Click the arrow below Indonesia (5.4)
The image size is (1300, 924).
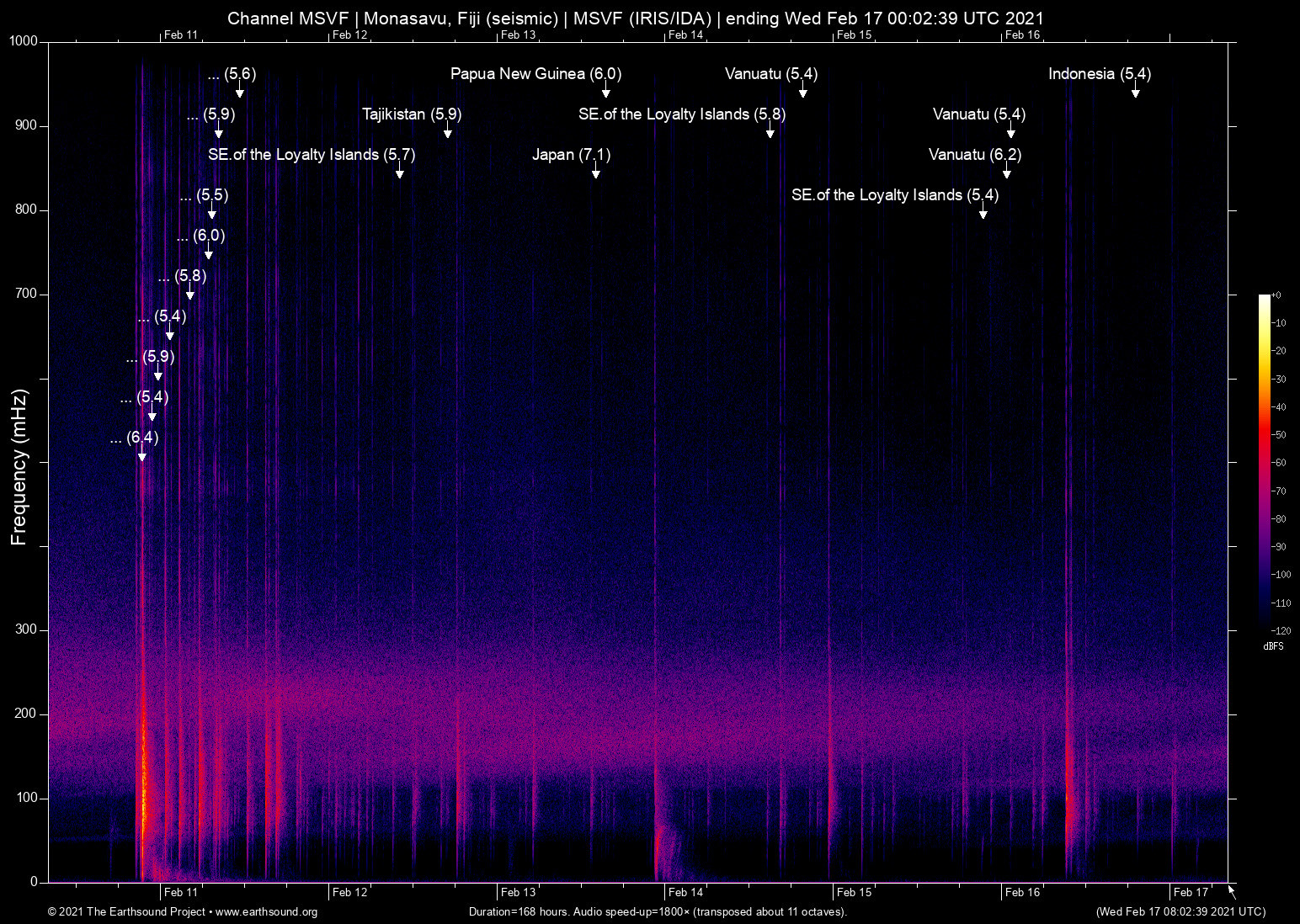coord(1135,92)
